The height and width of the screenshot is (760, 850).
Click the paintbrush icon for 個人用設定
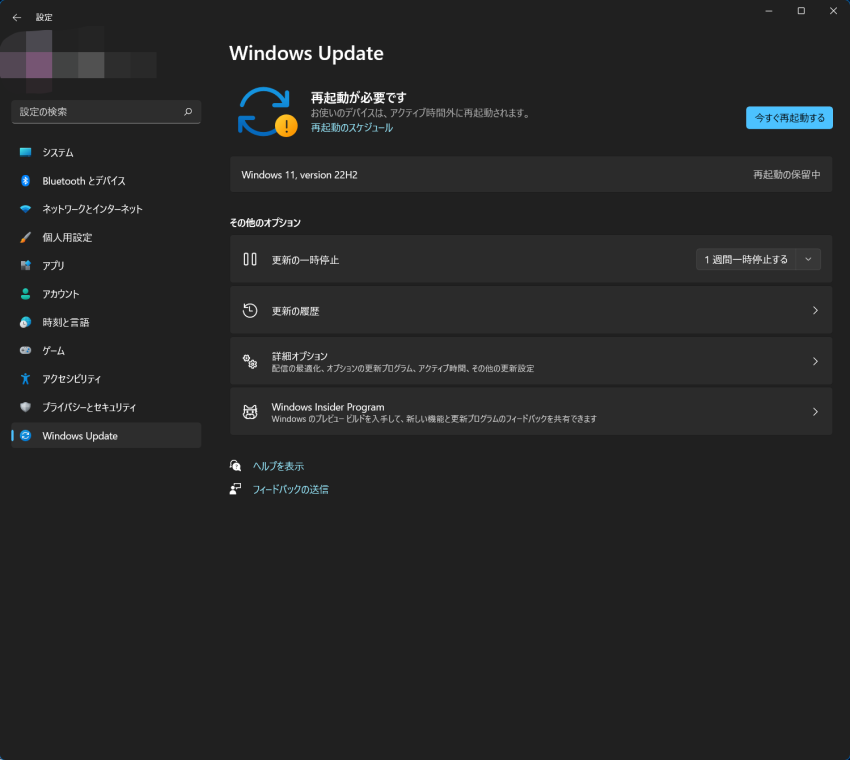pyautogui.click(x=25, y=237)
